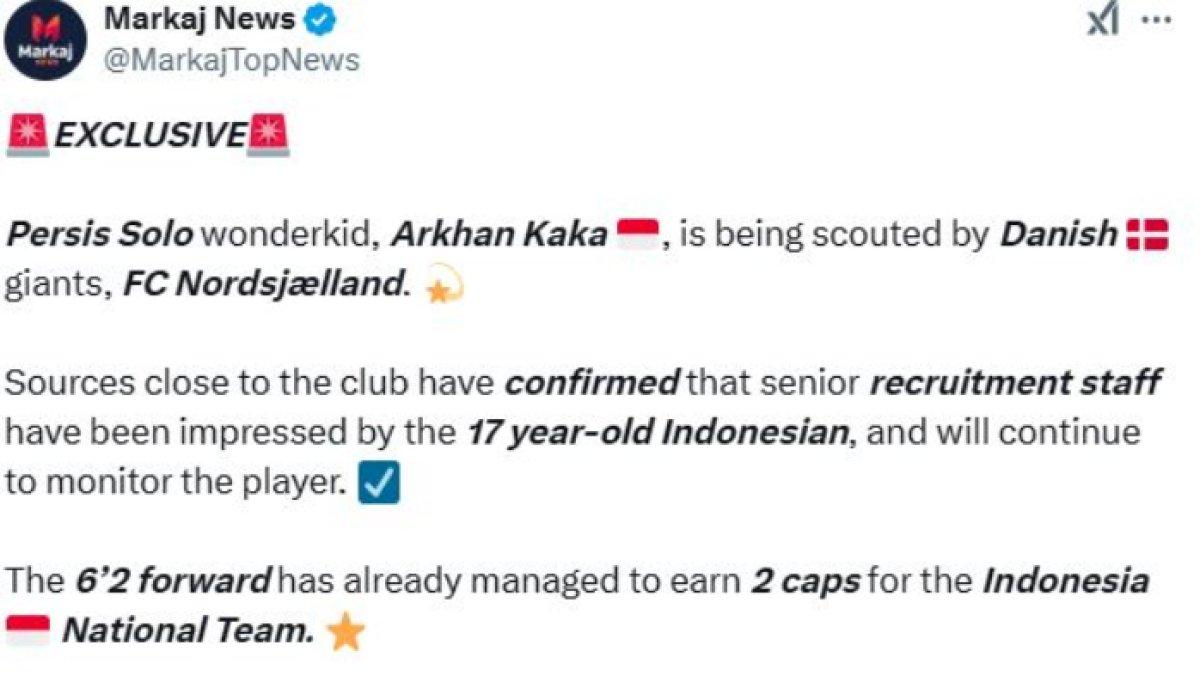Click the Markaj News profile avatar

tap(47, 40)
